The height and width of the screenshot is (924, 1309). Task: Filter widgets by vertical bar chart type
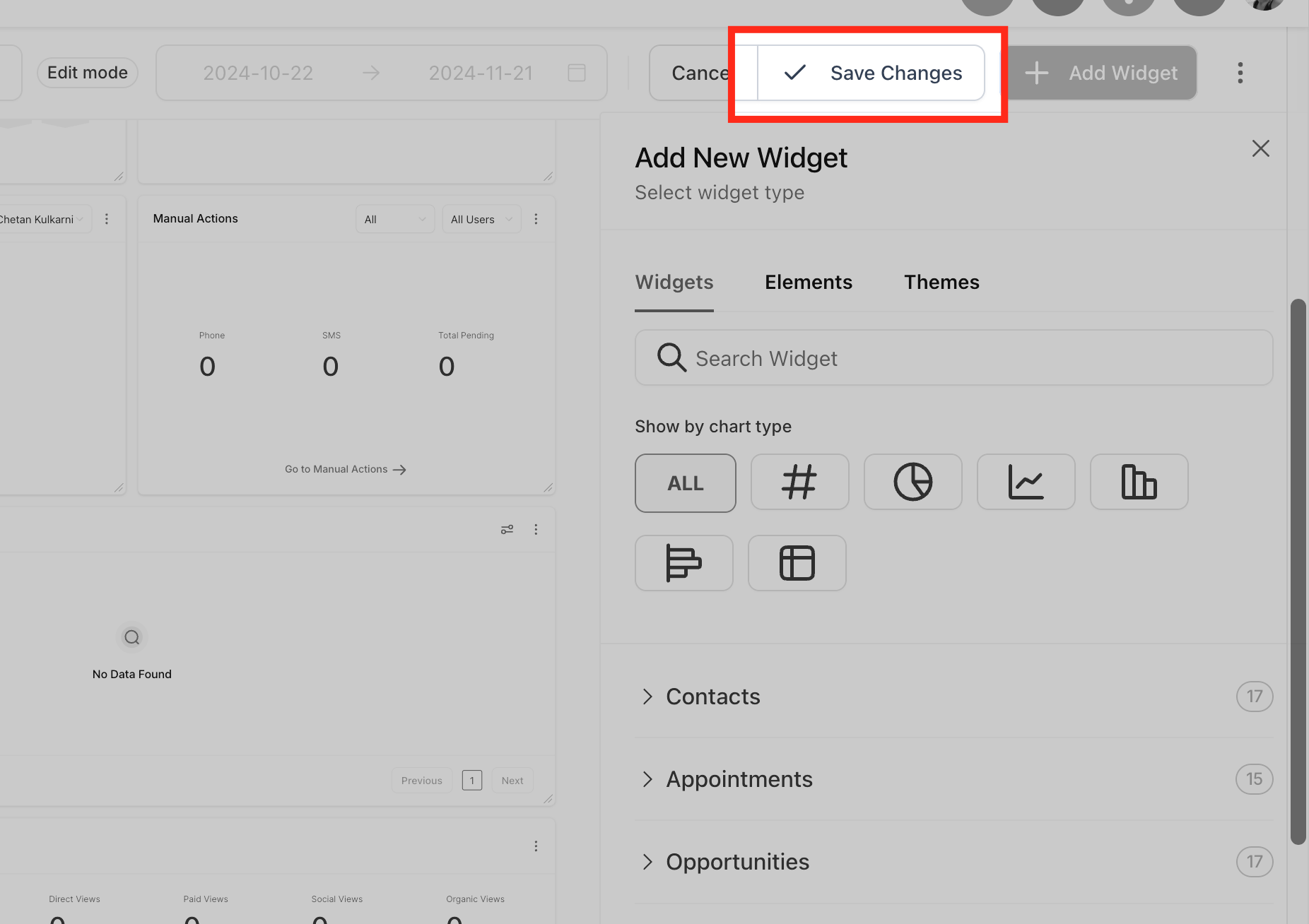(1139, 482)
